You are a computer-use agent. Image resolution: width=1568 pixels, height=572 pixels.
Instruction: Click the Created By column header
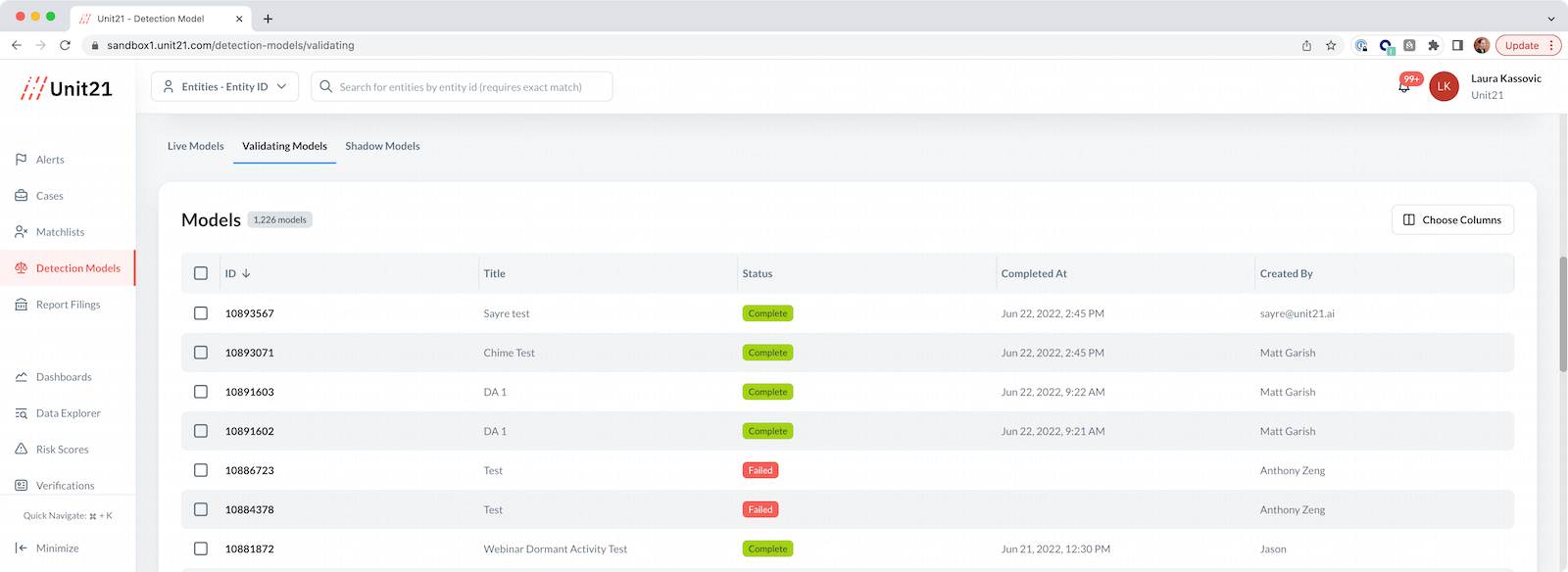tap(1287, 273)
